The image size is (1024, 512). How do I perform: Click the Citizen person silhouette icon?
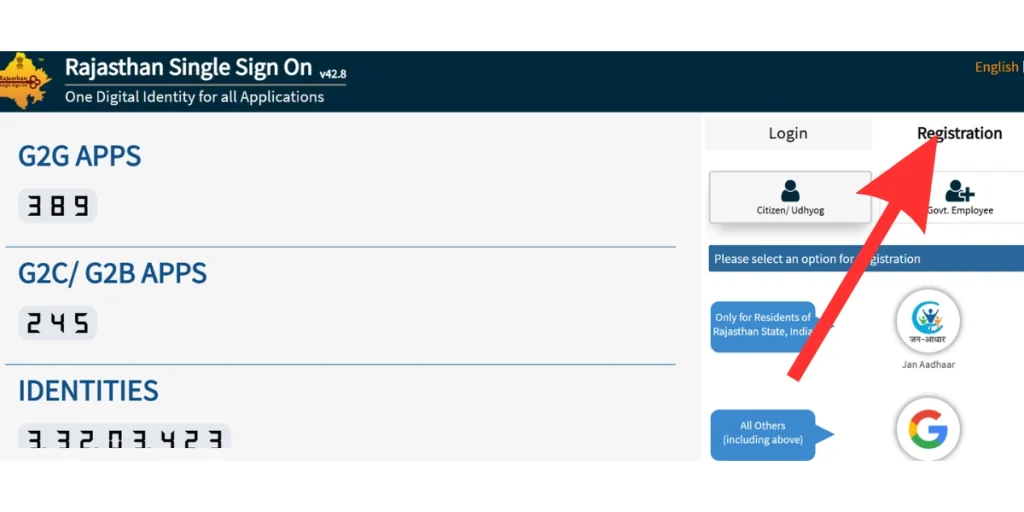[790, 191]
